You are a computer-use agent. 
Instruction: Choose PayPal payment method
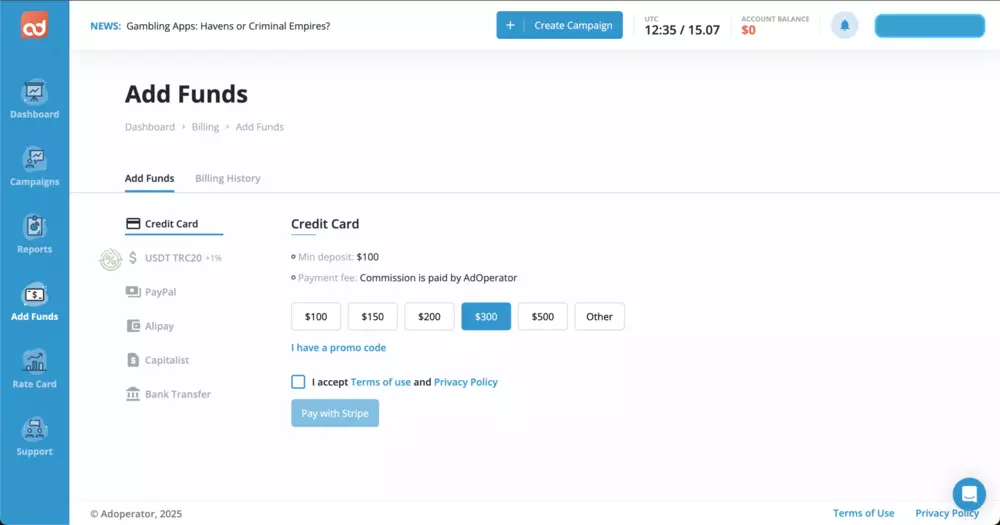pyautogui.click(x=151, y=292)
